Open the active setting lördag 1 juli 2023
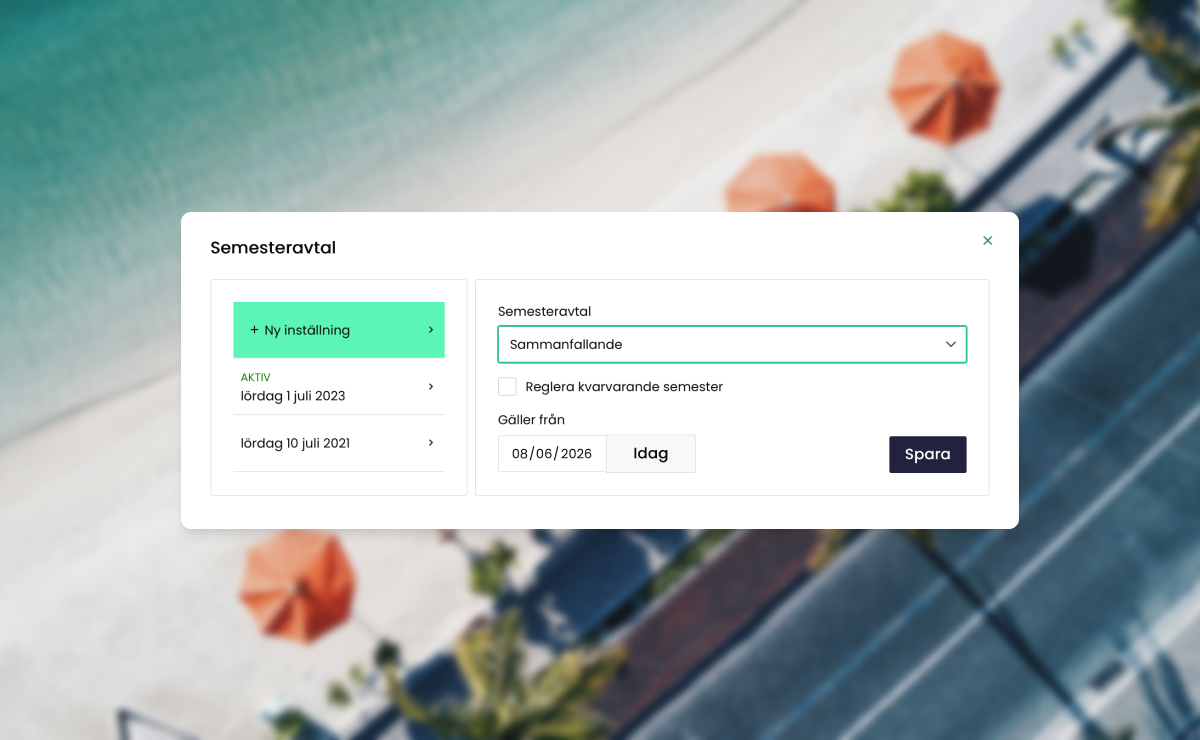Image resolution: width=1200 pixels, height=740 pixels. tap(339, 387)
